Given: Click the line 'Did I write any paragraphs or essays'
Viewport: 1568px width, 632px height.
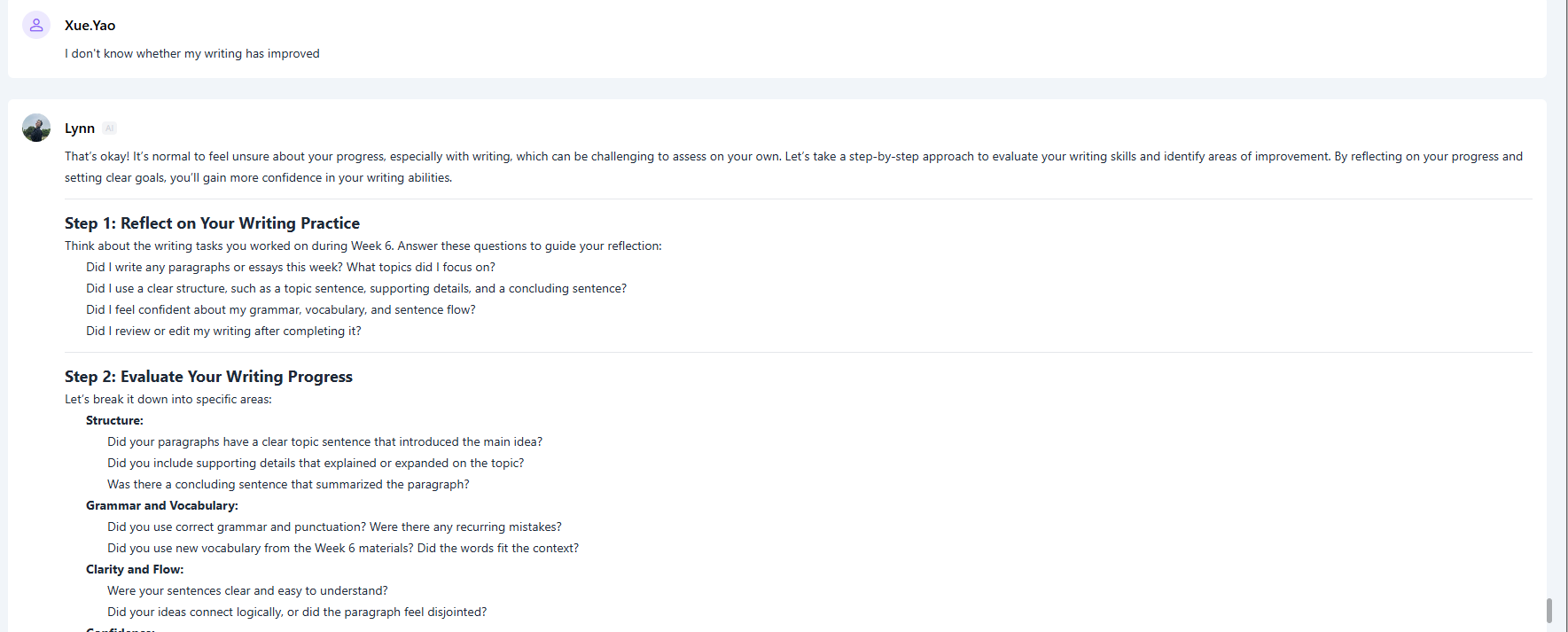Looking at the screenshot, I should (x=290, y=267).
